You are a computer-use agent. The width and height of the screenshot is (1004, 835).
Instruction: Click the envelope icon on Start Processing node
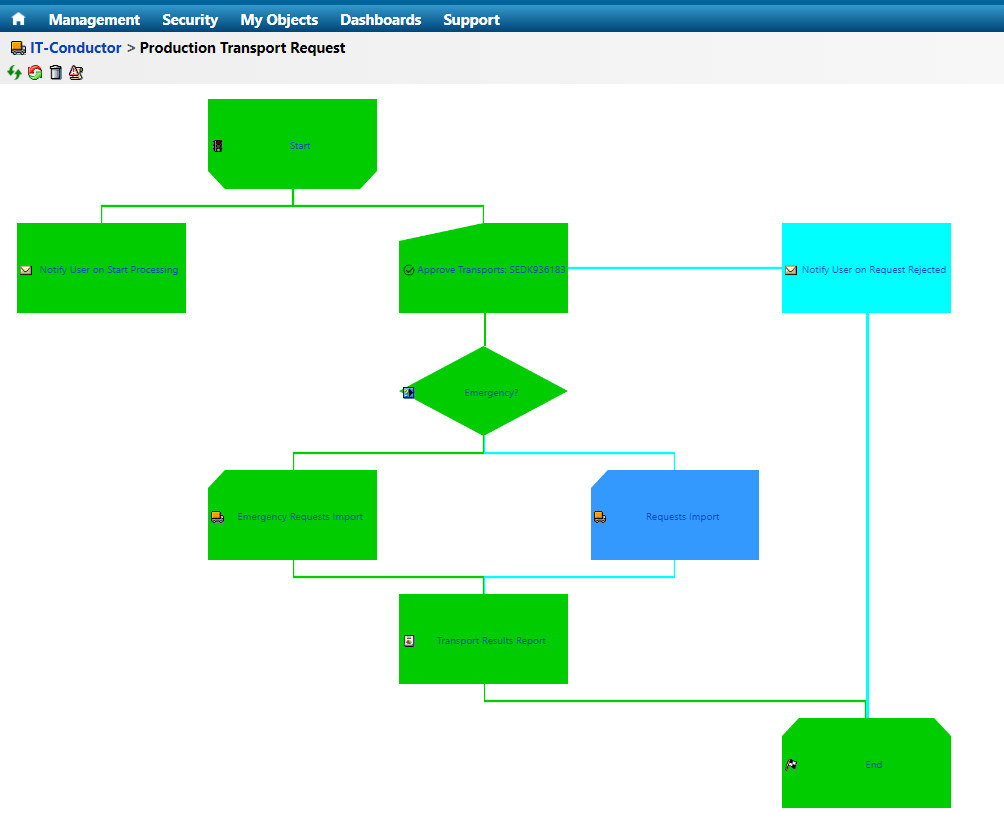pos(26,270)
